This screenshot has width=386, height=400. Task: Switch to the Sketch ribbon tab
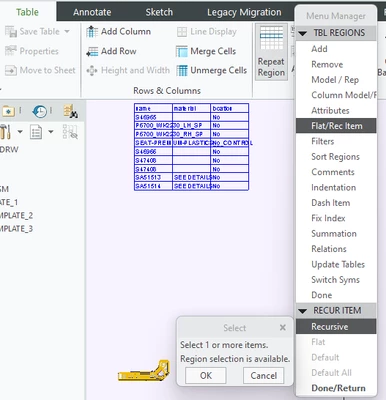[x=159, y=12]
